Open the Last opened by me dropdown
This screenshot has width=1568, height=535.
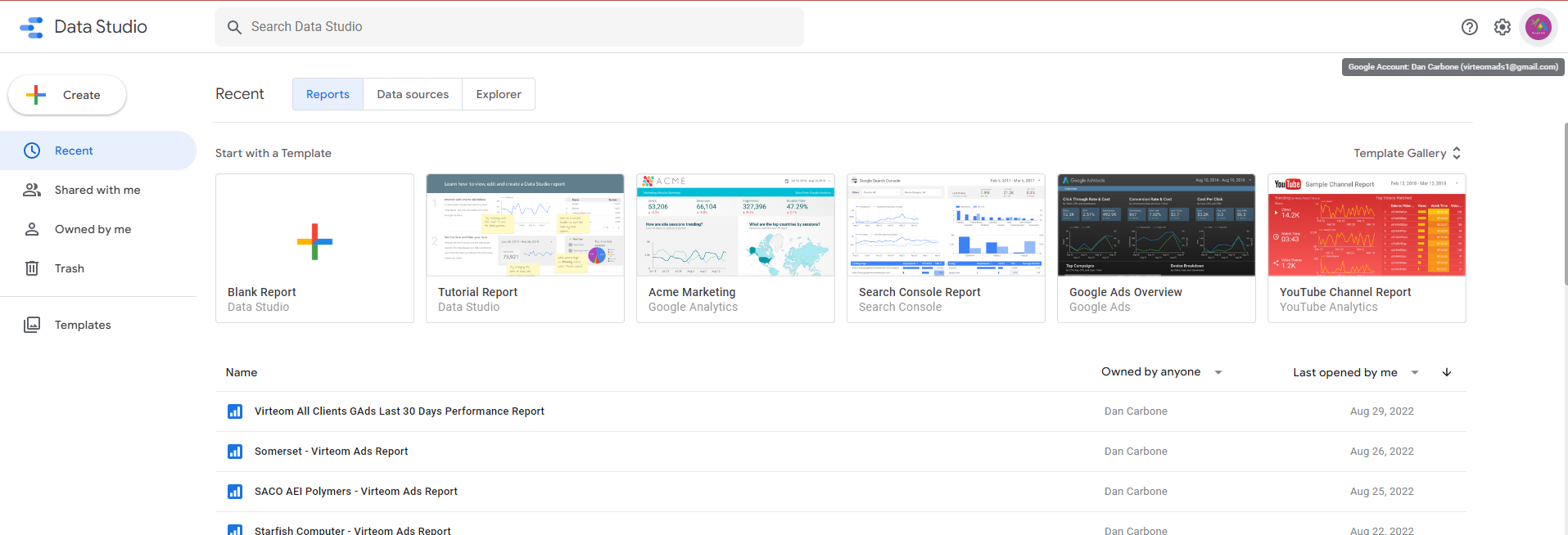[x=1414, y=372]
